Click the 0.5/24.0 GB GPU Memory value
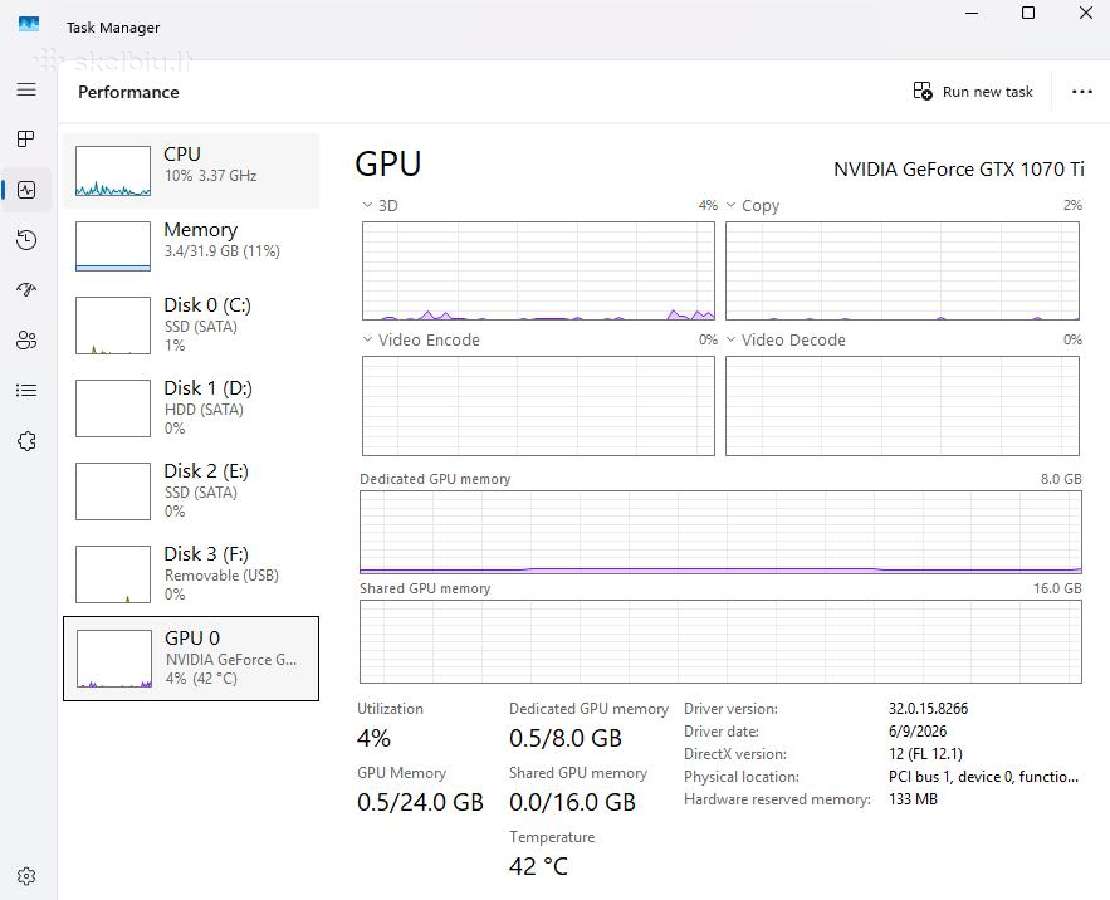This screenshot has height=900, width=1110. click(x=420, y=802)
